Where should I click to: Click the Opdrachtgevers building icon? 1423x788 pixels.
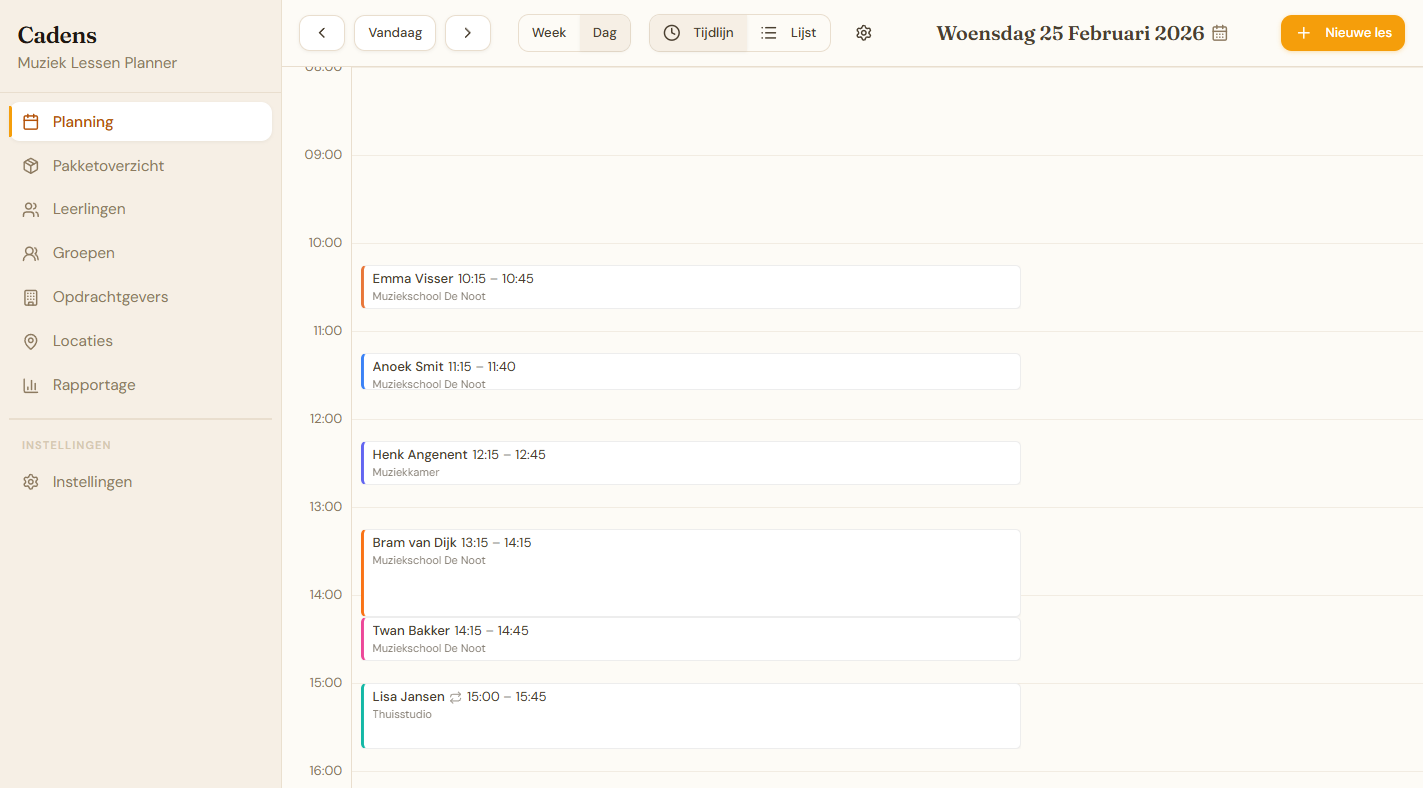(x=31, y=297)
